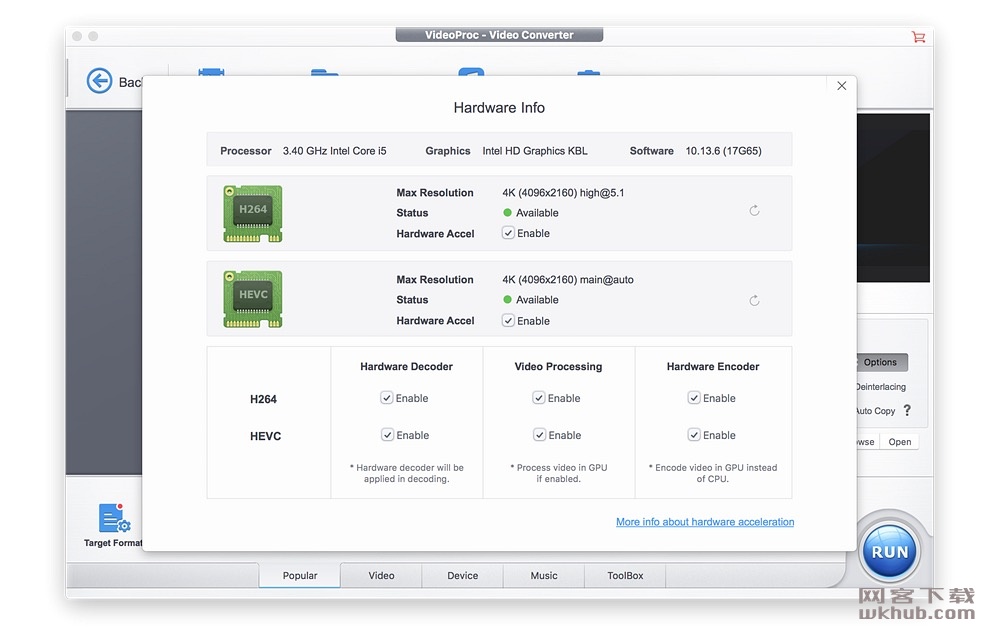This screenshot has height=639, width=1000.
Task: Click the Processor label
Action: pyautogui.click(x=246, y=151)
